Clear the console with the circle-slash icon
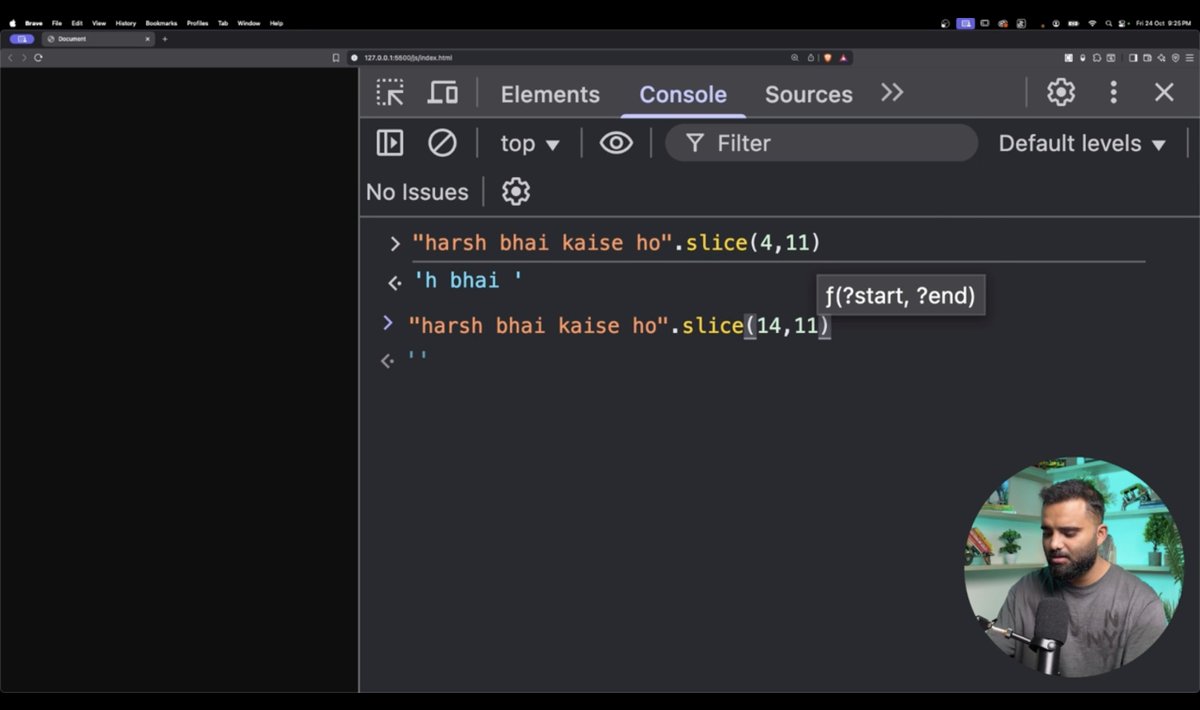The height and width of the screenshot is (710, 1200). [x=442, y=143]
